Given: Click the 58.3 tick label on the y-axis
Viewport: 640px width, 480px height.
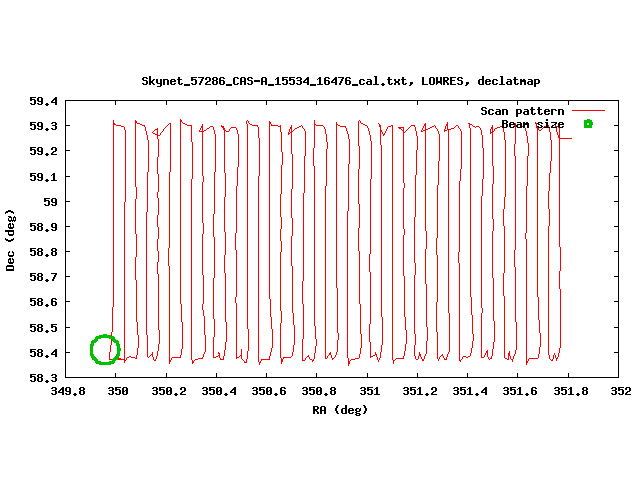Looking at the screenshot, I should pyautogui.click(x=41, y=378).
